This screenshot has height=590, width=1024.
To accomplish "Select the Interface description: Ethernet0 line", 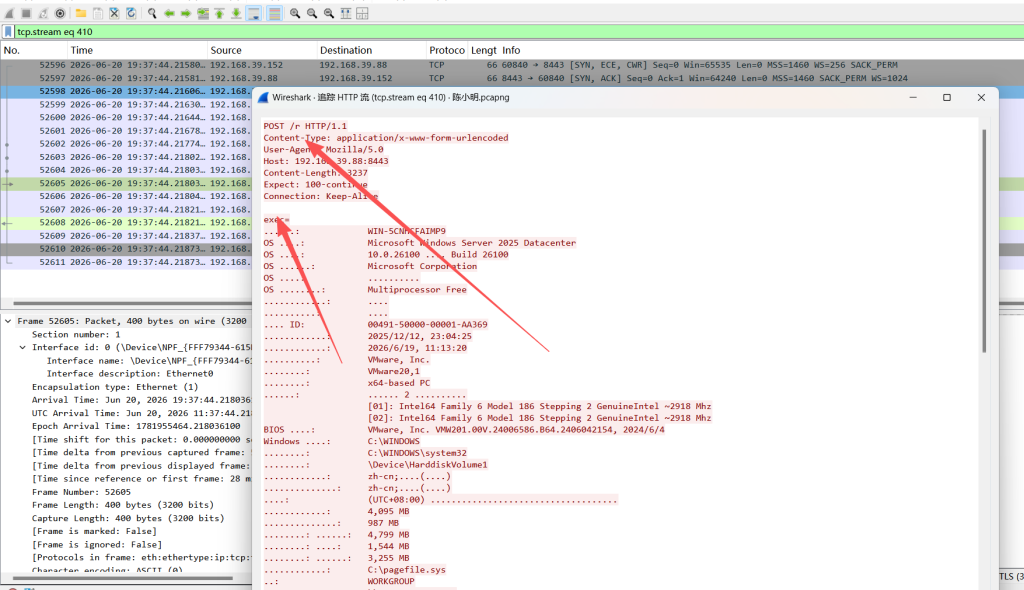I will tap(129, 374).
